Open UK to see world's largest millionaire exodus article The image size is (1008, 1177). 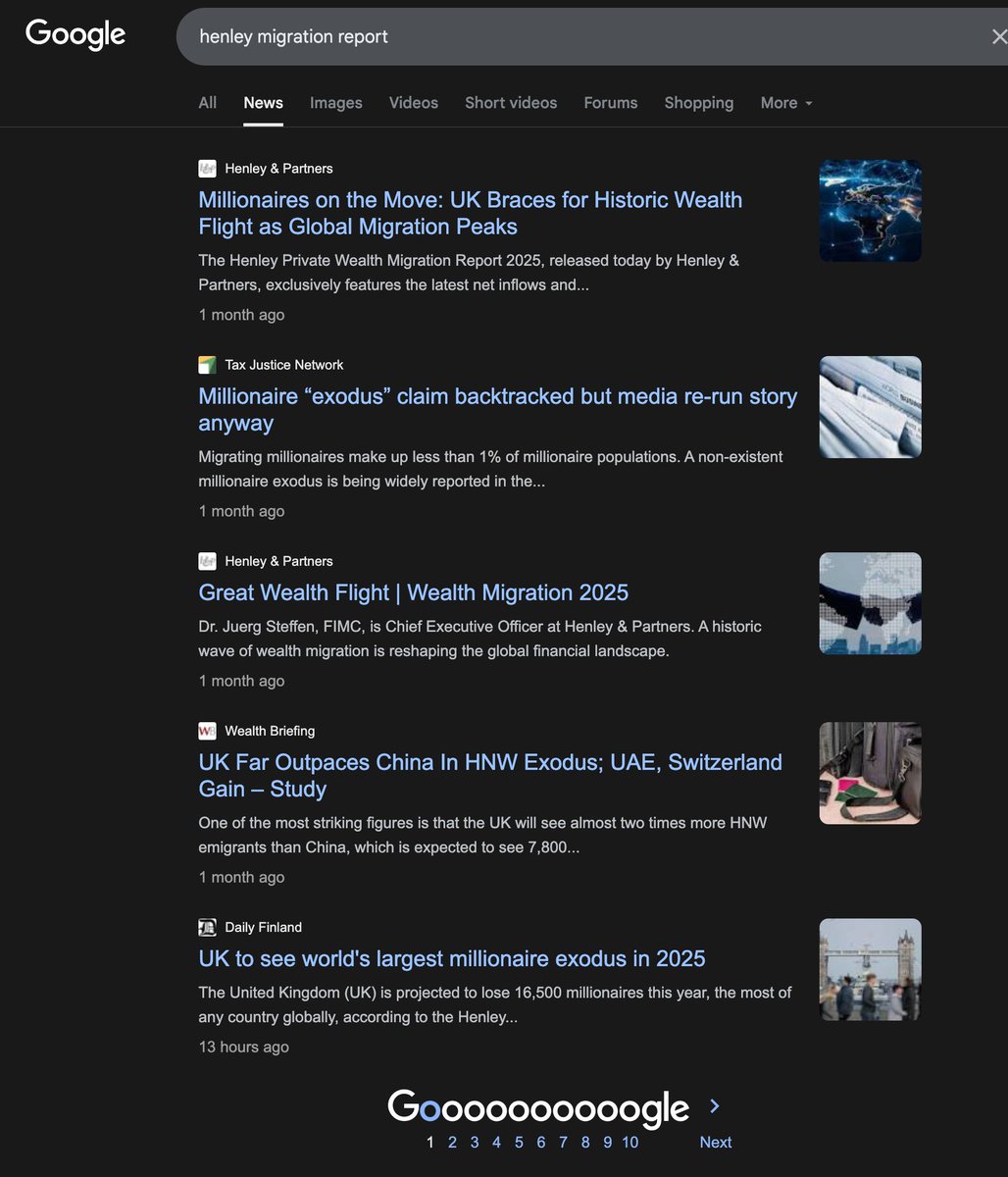452,958
